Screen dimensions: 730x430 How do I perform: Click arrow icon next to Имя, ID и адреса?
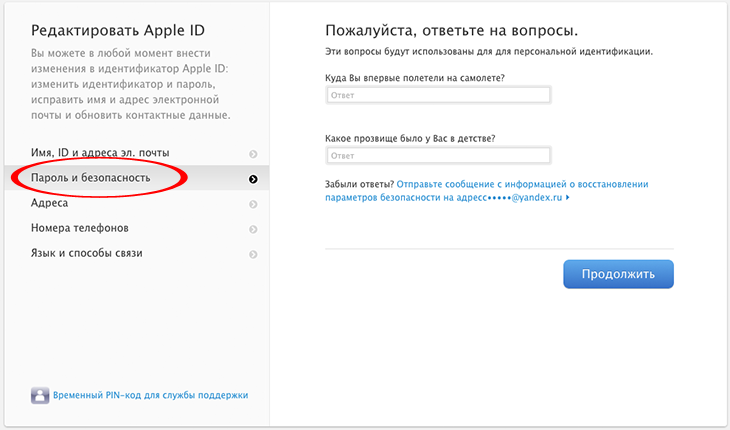point(253,154)
